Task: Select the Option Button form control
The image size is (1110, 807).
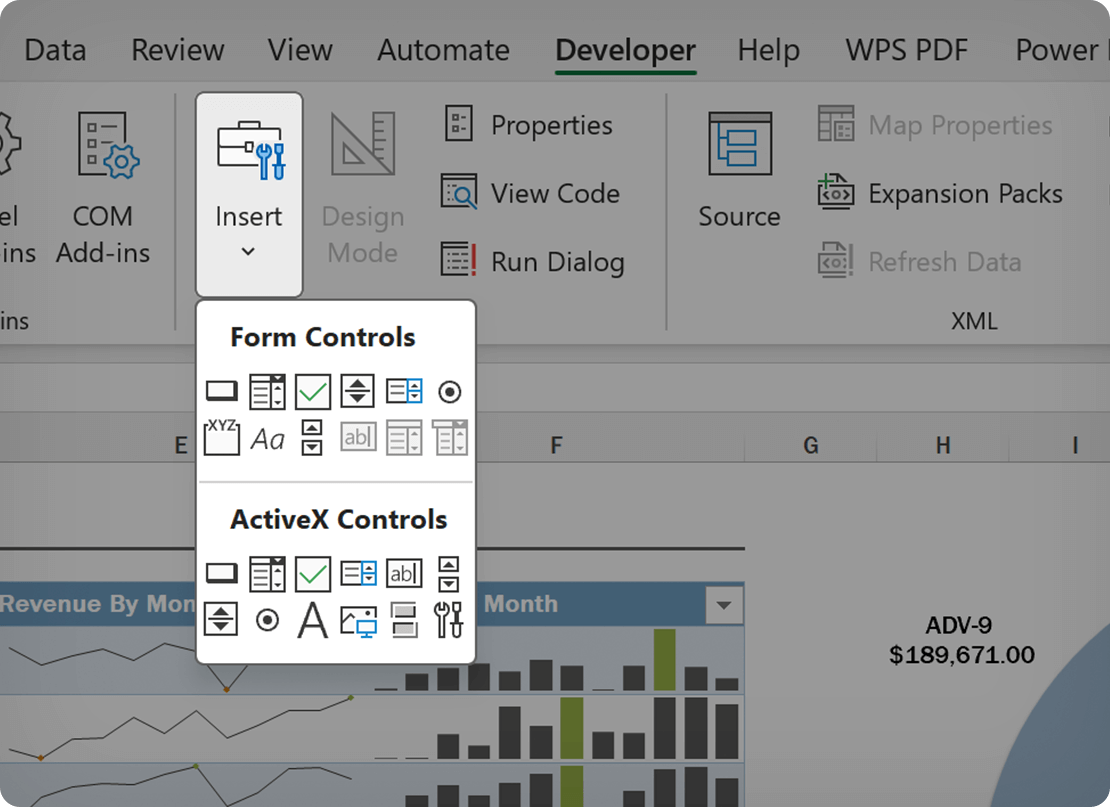Action: (x=449, y=391)
